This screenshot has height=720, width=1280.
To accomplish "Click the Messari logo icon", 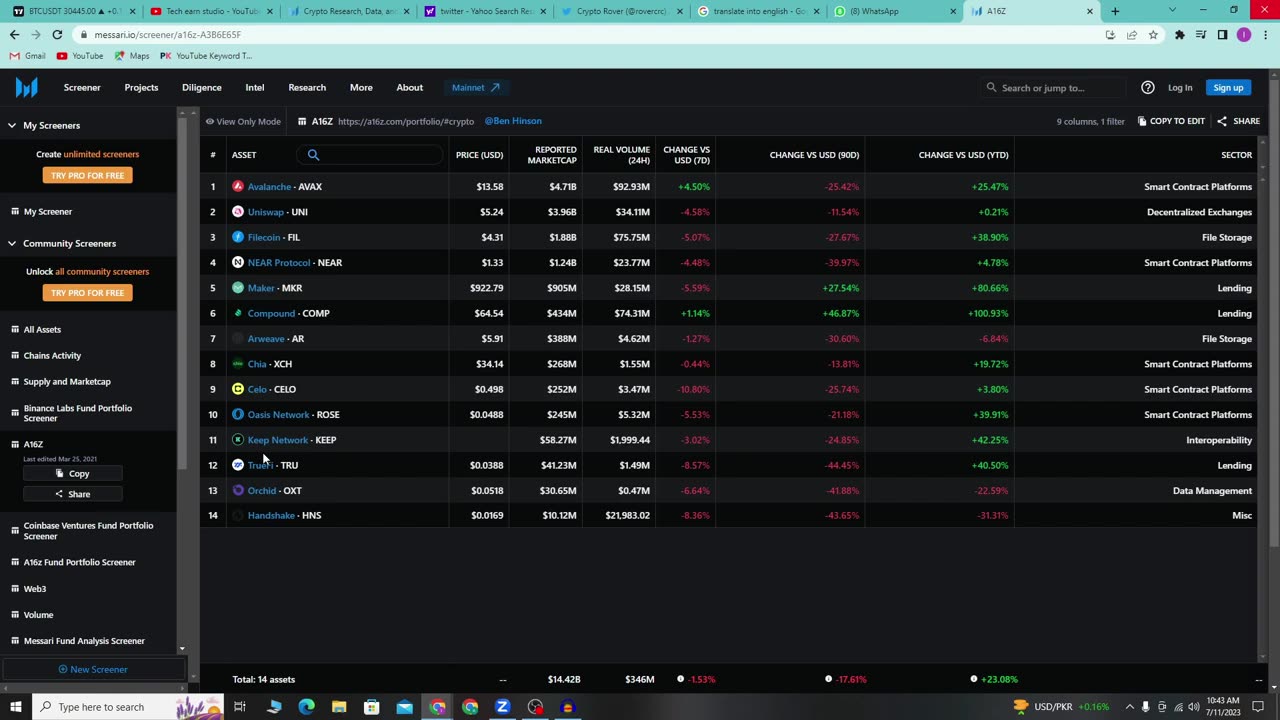I will (x=26, y=87).
